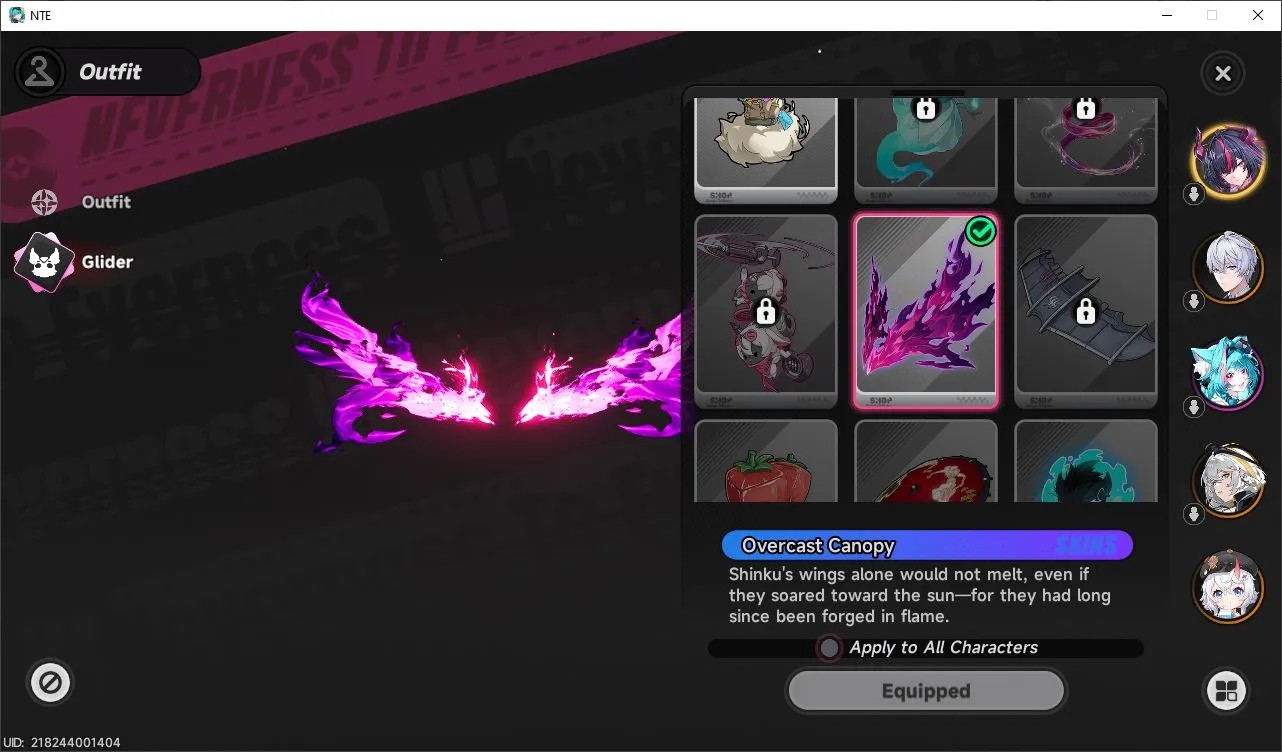The width and height of the screenshot is (1282, 752).
Task: Select the tomato glider skin thumbnail
Action: click(x=766, y=461)
